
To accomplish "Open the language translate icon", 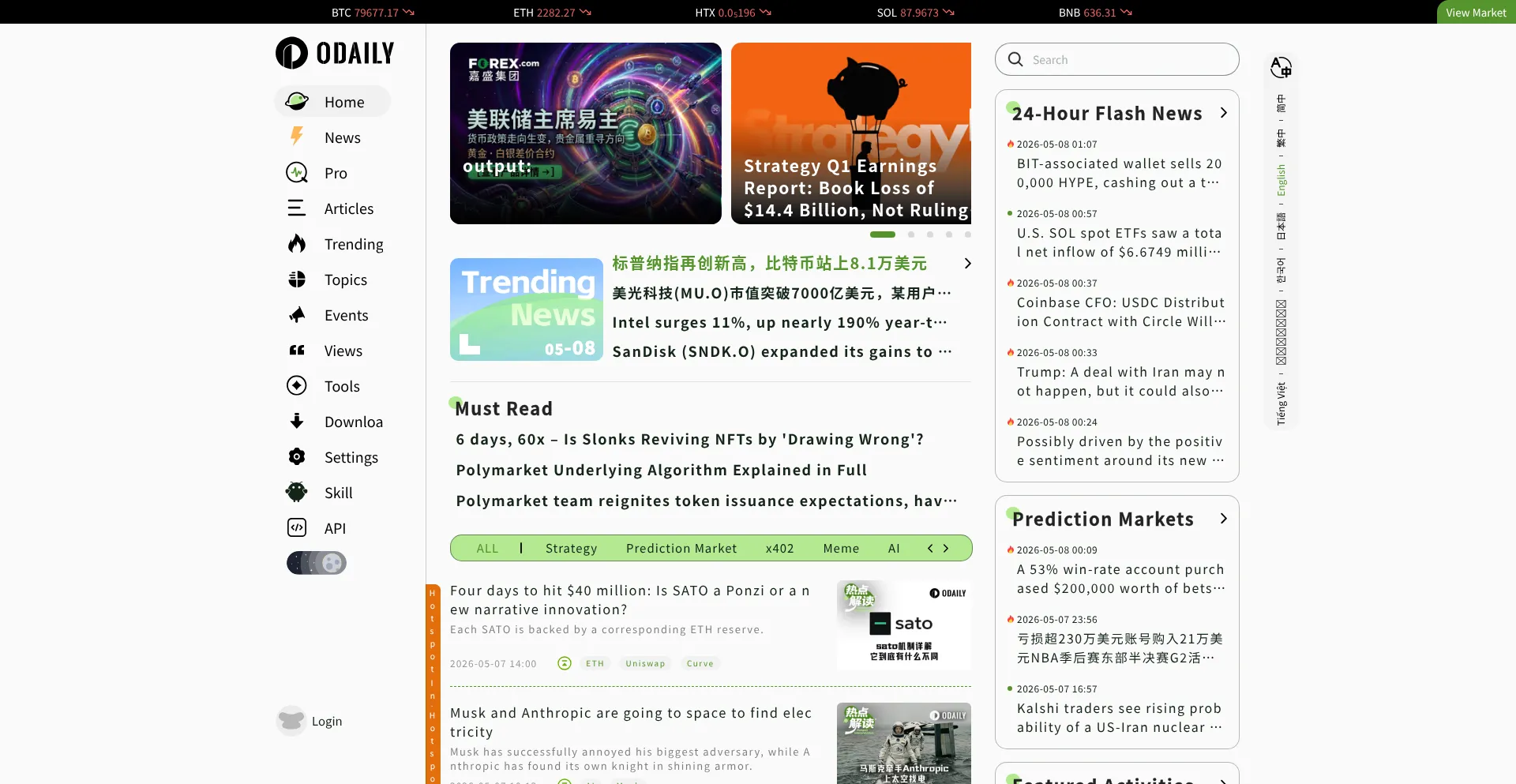I will (1281, 67).
